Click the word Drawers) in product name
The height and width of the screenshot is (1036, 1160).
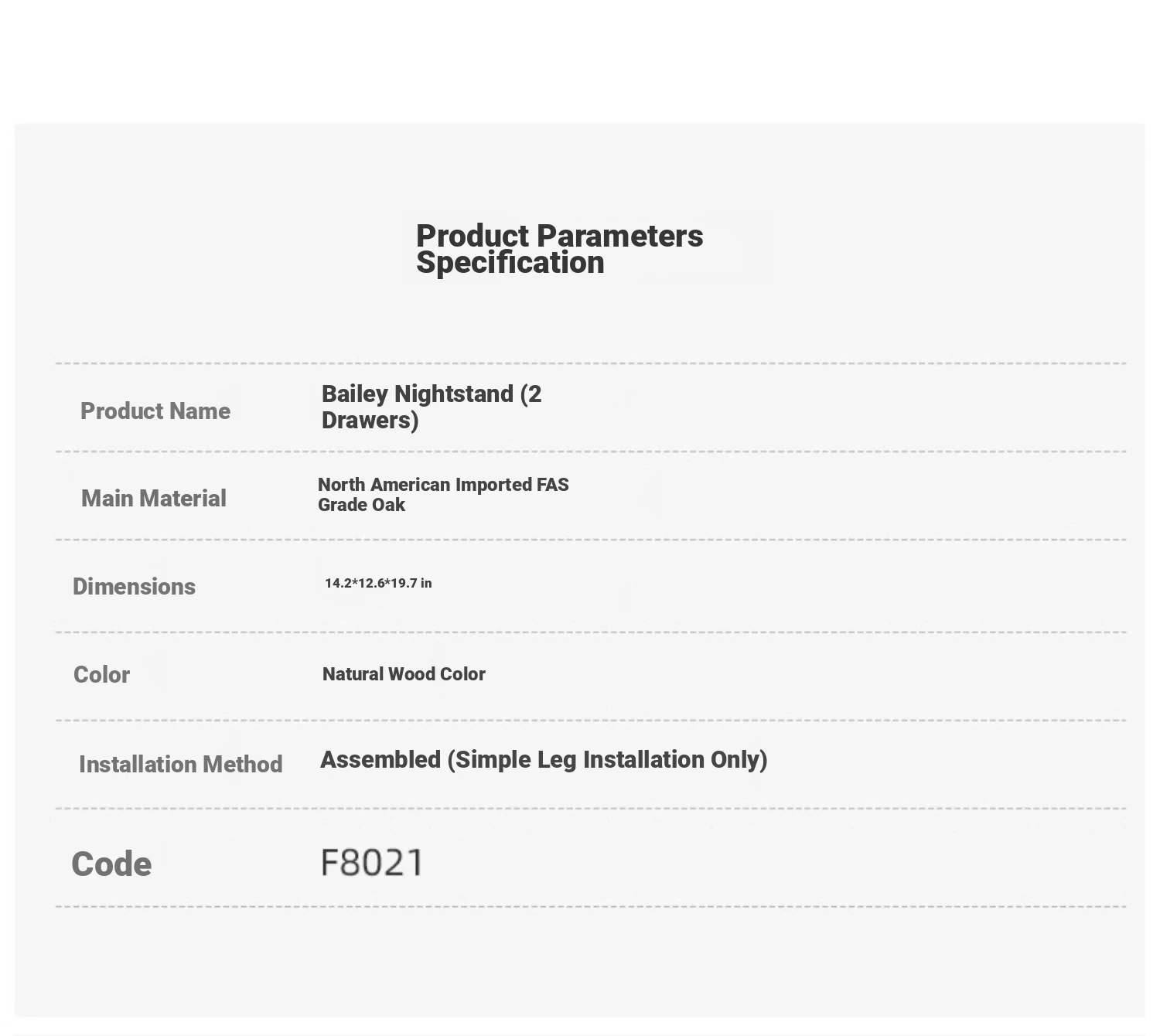point(370,420)
